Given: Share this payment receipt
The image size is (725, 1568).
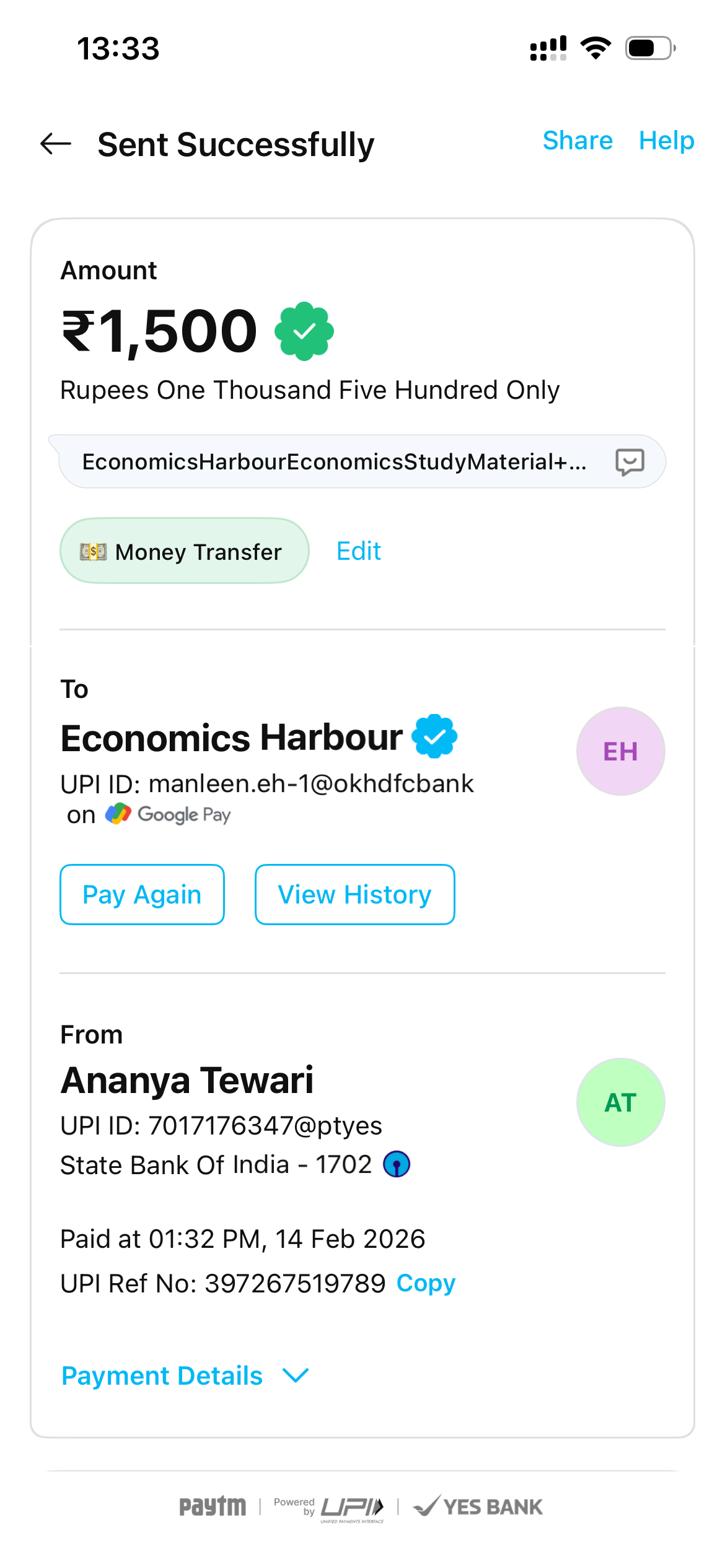Looking at the screenshot, I should 578,141.
